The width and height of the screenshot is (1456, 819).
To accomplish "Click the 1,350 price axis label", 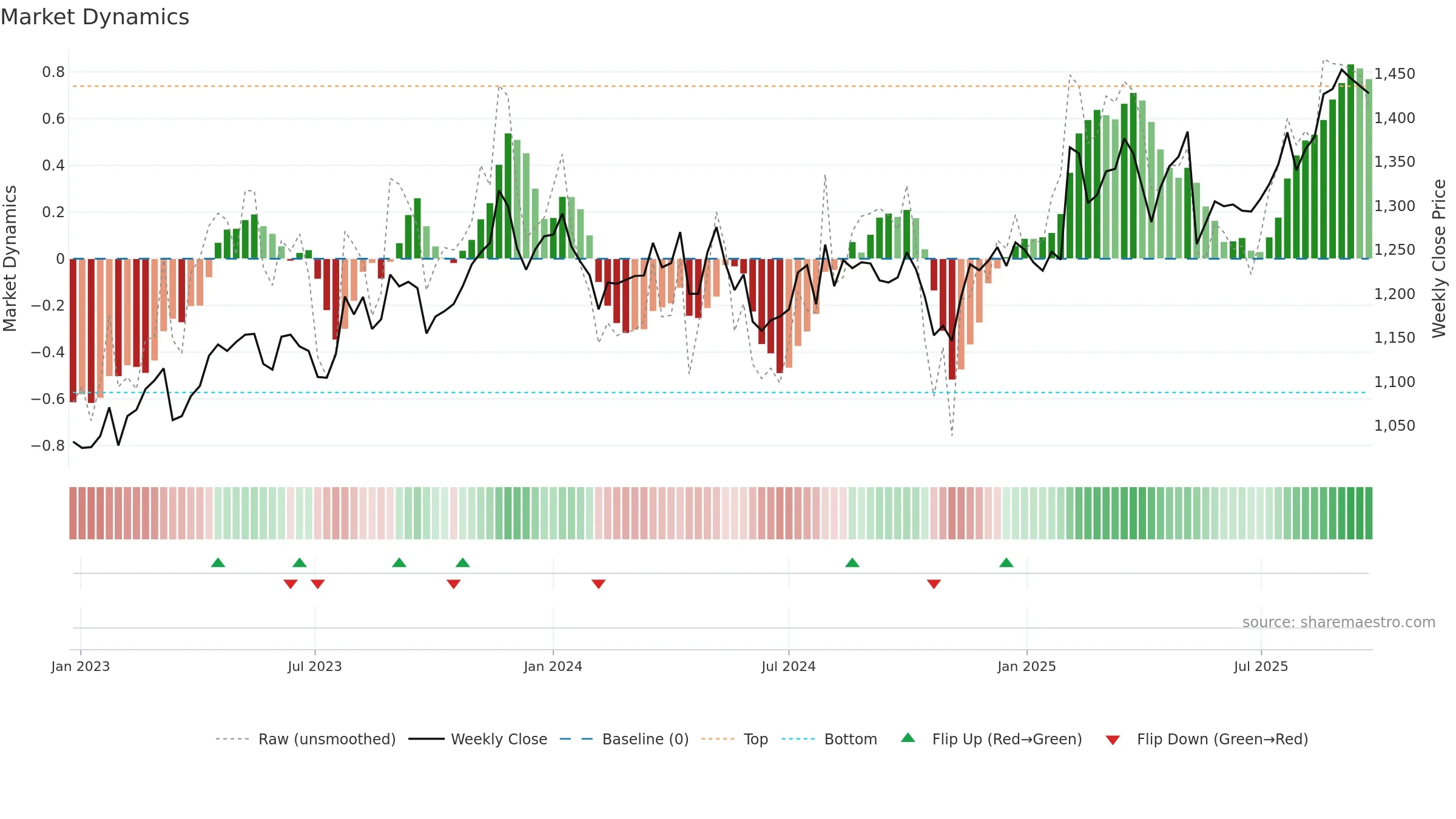I will pos(1395,162).
